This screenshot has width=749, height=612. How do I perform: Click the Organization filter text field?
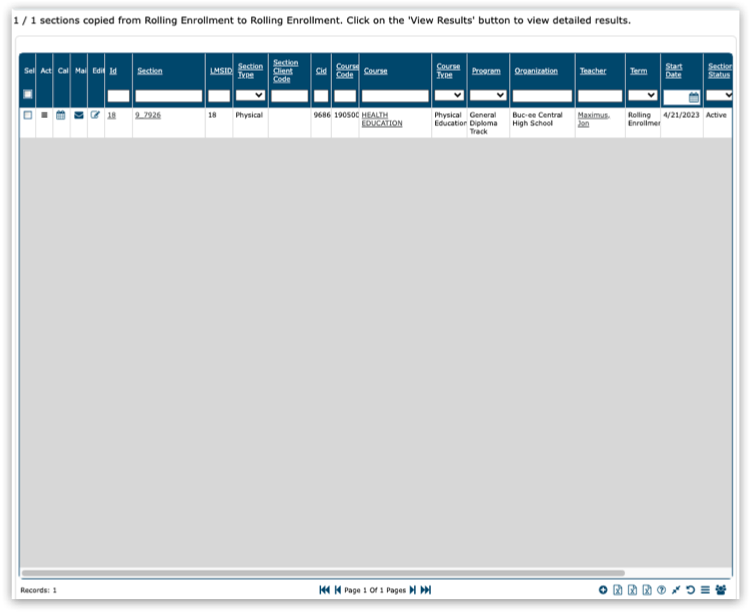click(x=542, y=96)
